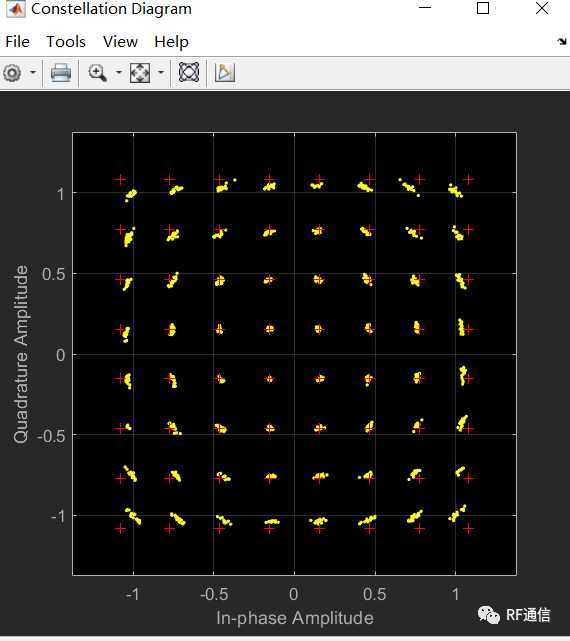Maximize the Constellation Diagram window
Viewport: 570px width, 641px height.
coord(483,8)
